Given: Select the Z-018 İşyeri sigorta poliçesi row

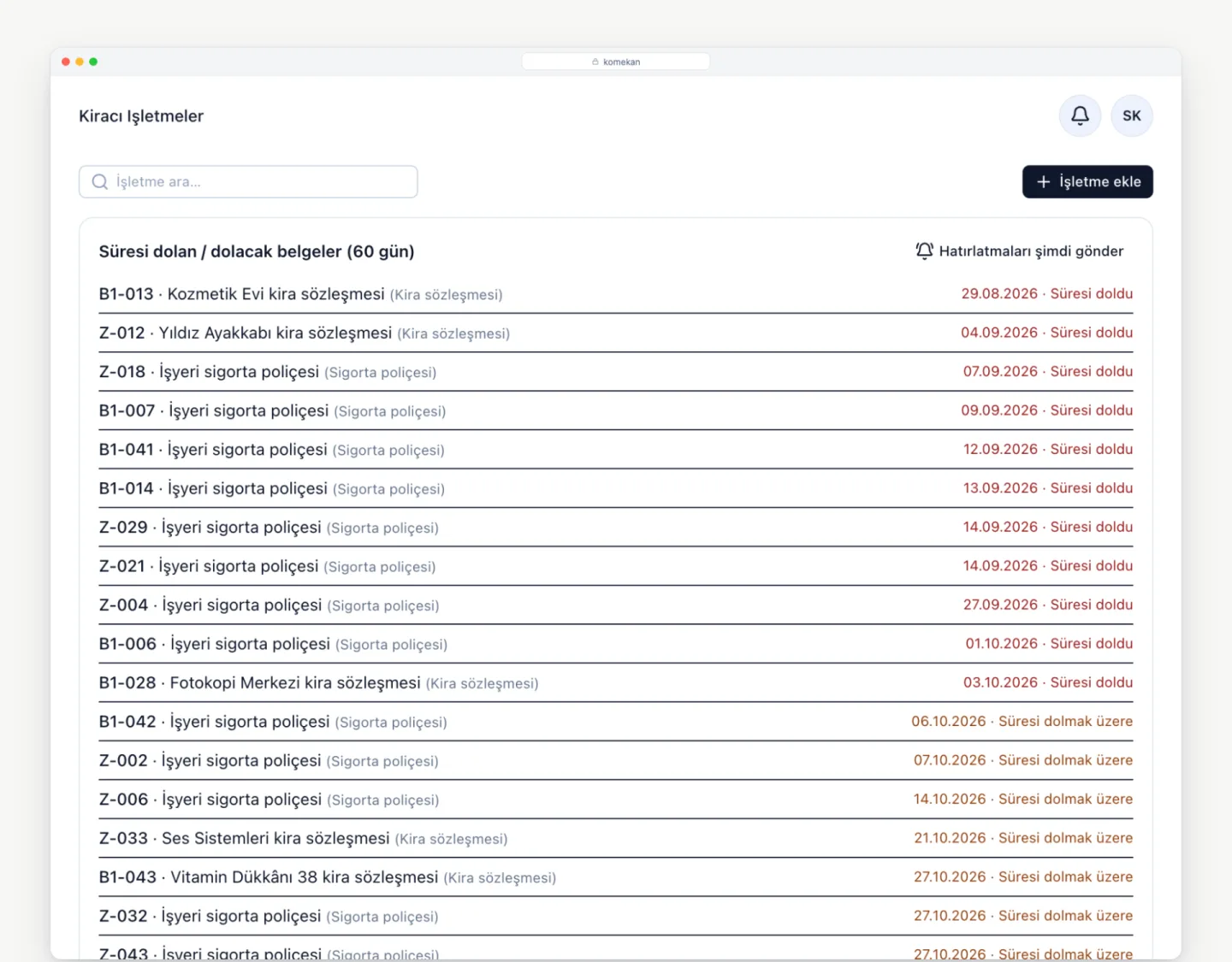Looking at the screenshot, I should click(x=616, y=372).
